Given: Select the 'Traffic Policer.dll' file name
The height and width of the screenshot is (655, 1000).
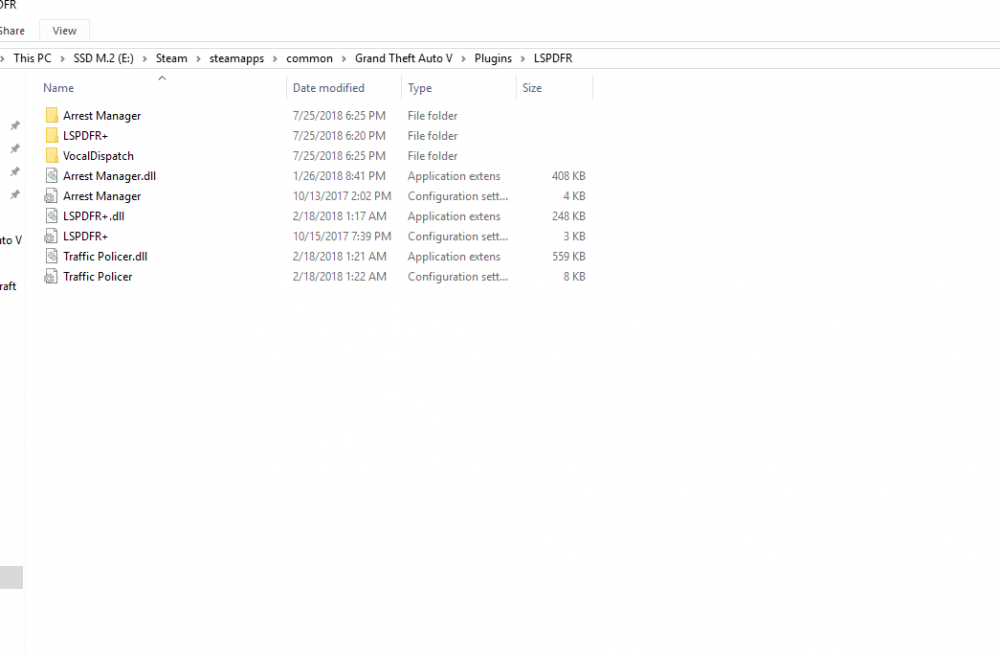Looking at the screenshot, I should click(x=105, y=256).
